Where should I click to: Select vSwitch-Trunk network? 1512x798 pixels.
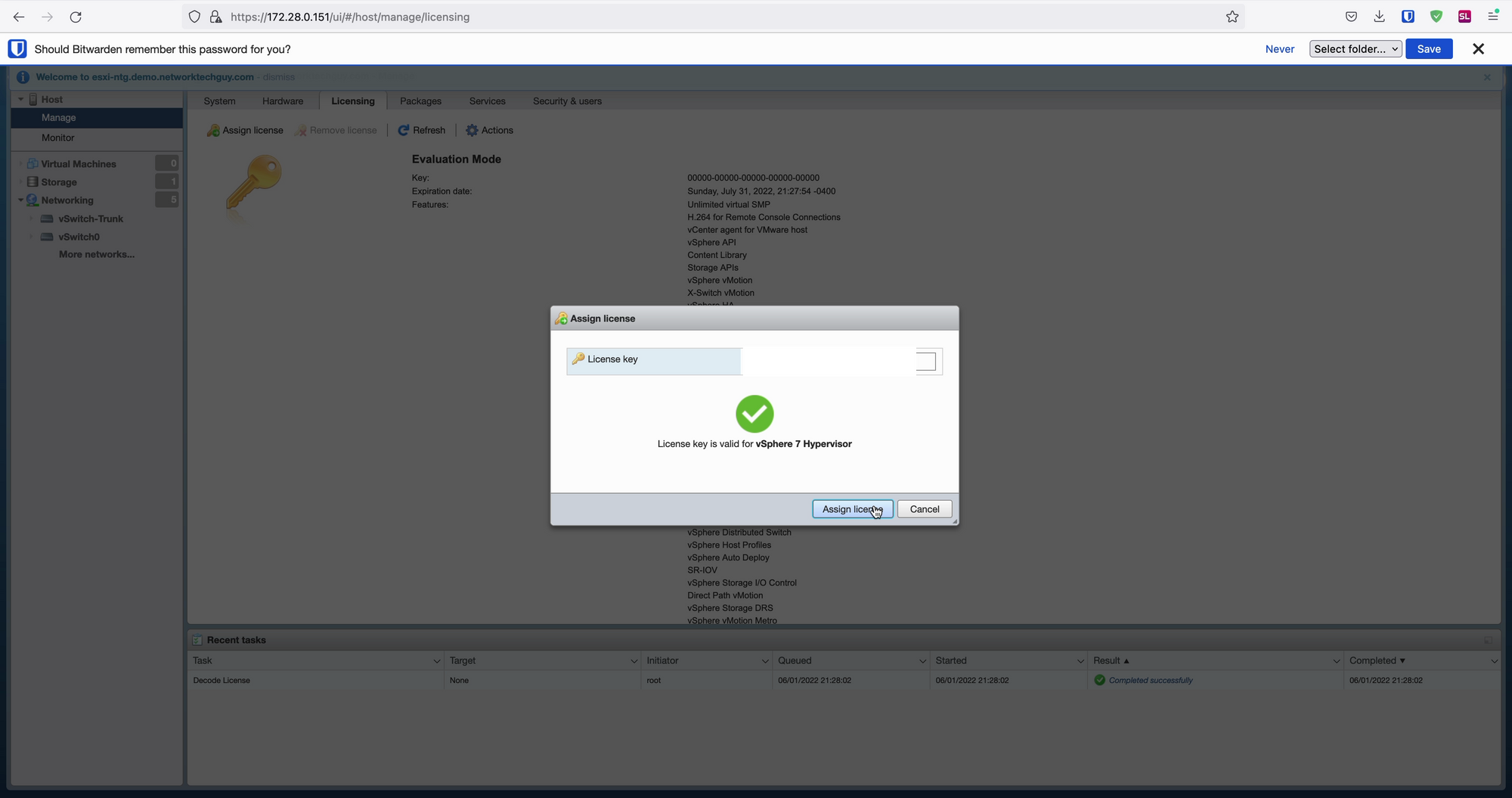pos(91,219)
